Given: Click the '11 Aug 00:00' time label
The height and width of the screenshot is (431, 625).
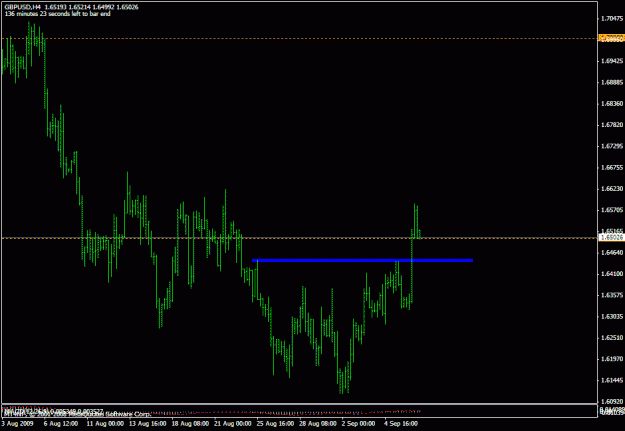Looking at the screenshot, I should [103, 423].
